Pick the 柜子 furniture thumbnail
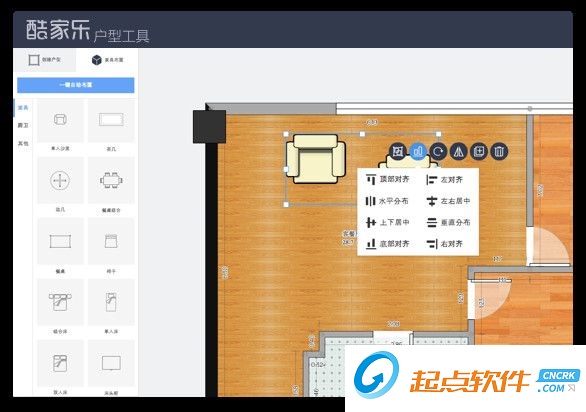The height and width of the screenshot is (412, 586). 111,241
